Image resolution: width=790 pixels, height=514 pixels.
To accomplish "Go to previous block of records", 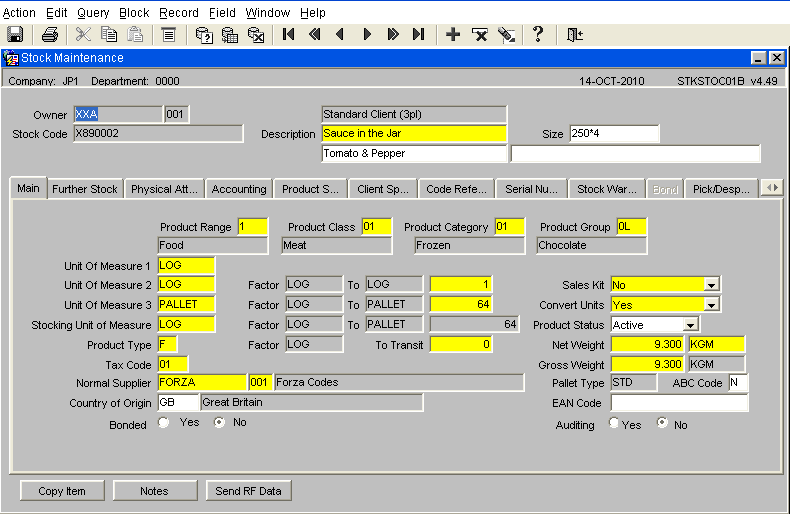I will tap(315, 34).
